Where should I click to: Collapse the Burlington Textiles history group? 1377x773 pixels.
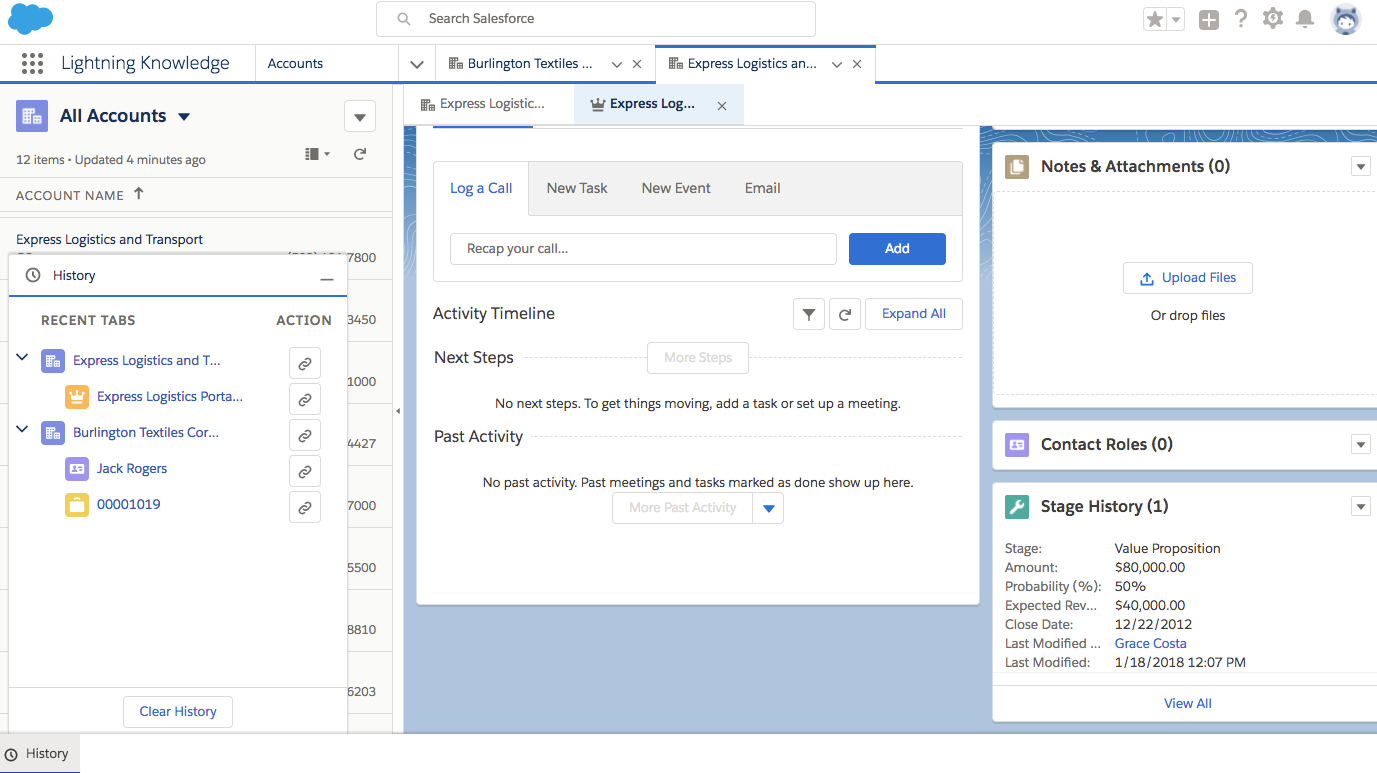point(23,430)
